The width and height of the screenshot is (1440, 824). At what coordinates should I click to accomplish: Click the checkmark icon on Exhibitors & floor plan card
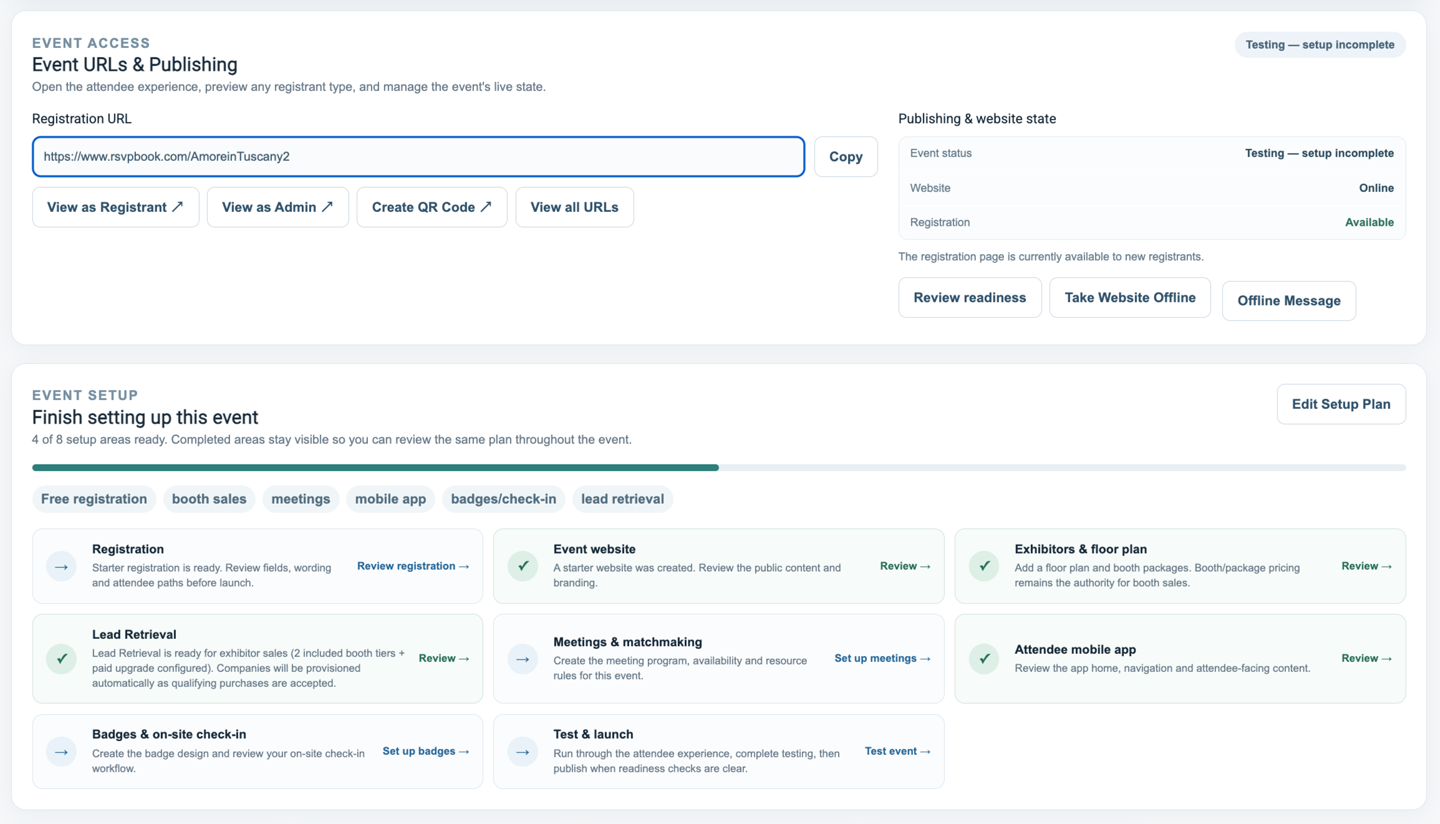click(984, 566)
